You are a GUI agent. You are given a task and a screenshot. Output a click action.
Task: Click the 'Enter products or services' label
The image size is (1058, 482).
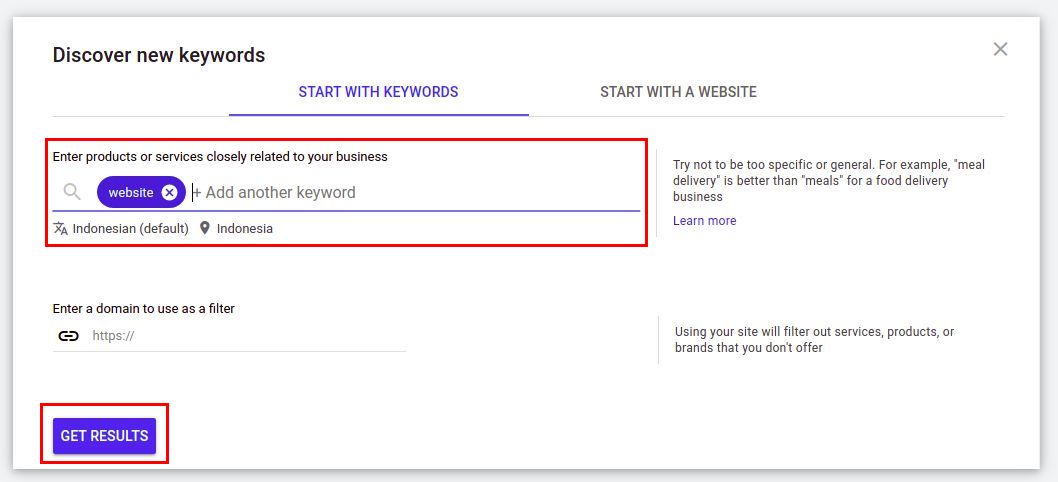click(220, 157)
